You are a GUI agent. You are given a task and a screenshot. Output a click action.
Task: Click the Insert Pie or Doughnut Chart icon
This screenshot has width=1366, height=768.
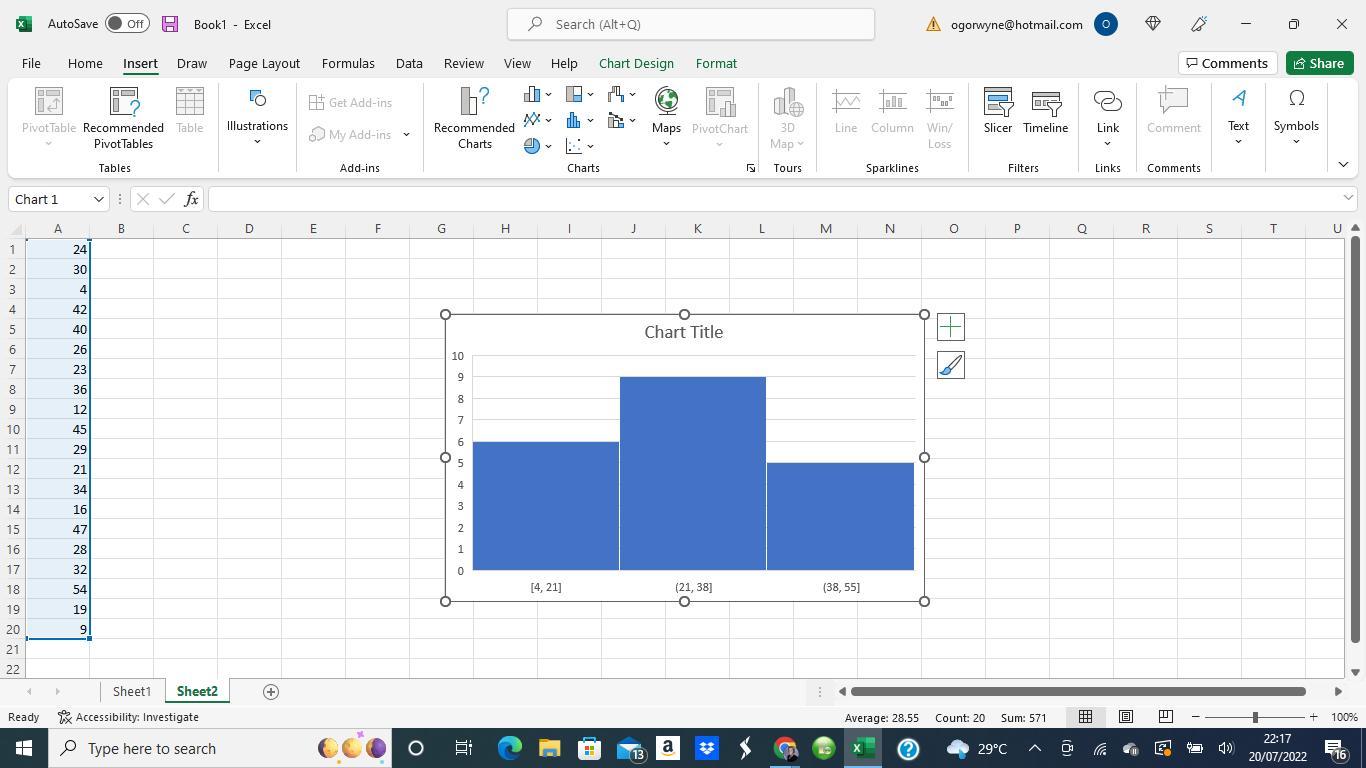(x=532, y=146)
